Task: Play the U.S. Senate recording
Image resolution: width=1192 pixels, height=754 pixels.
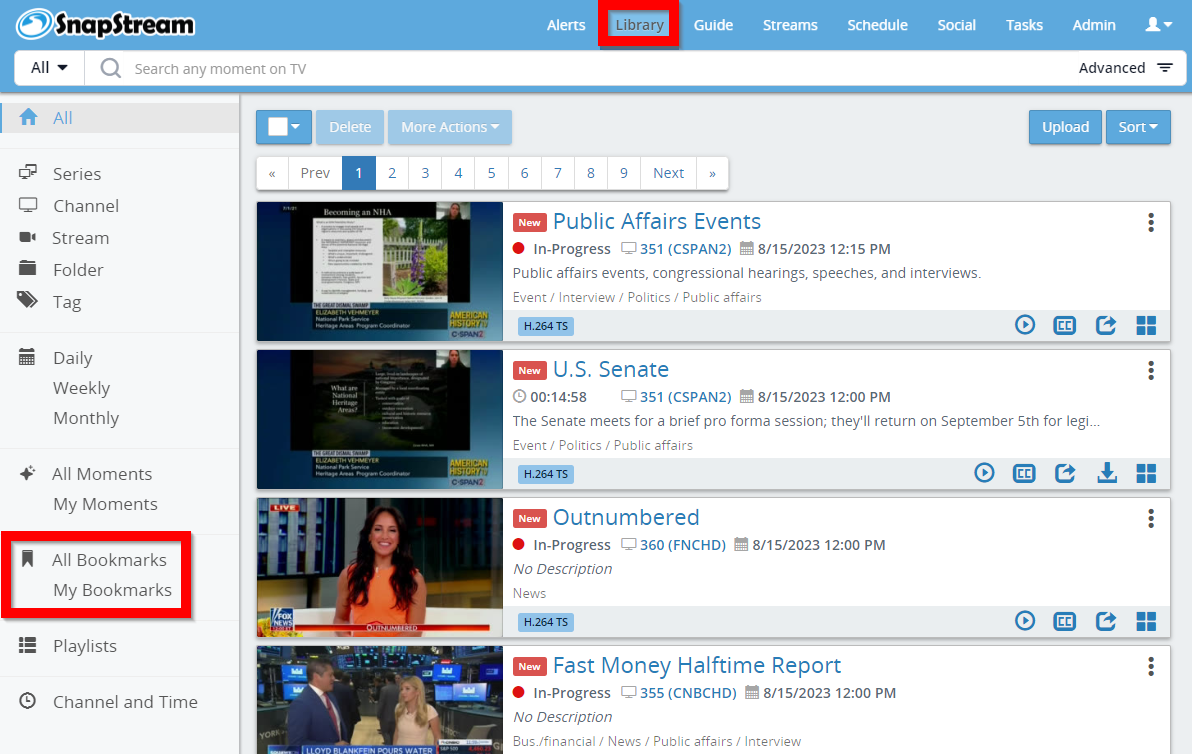Action: 984,473
